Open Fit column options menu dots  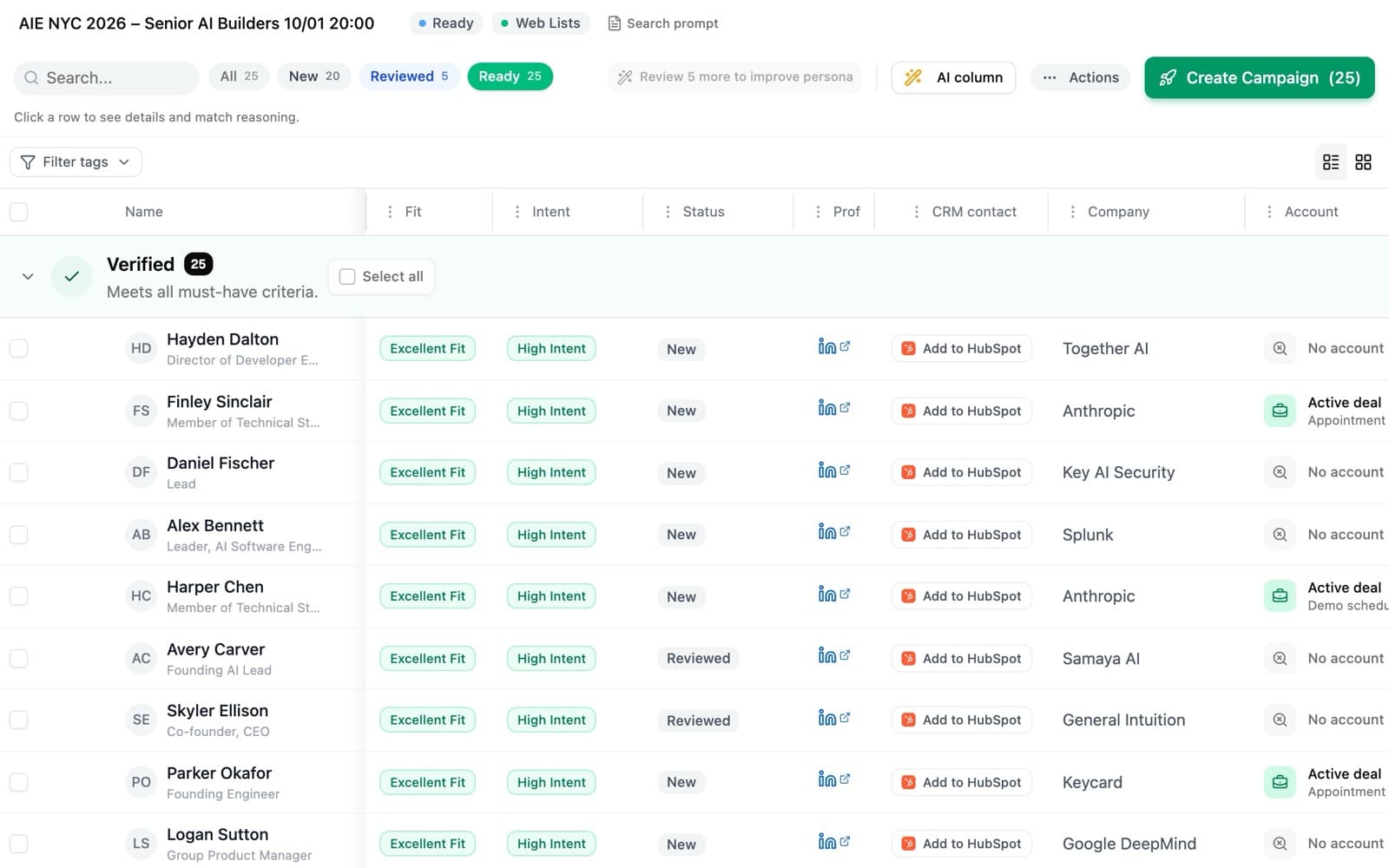(390, 212)
